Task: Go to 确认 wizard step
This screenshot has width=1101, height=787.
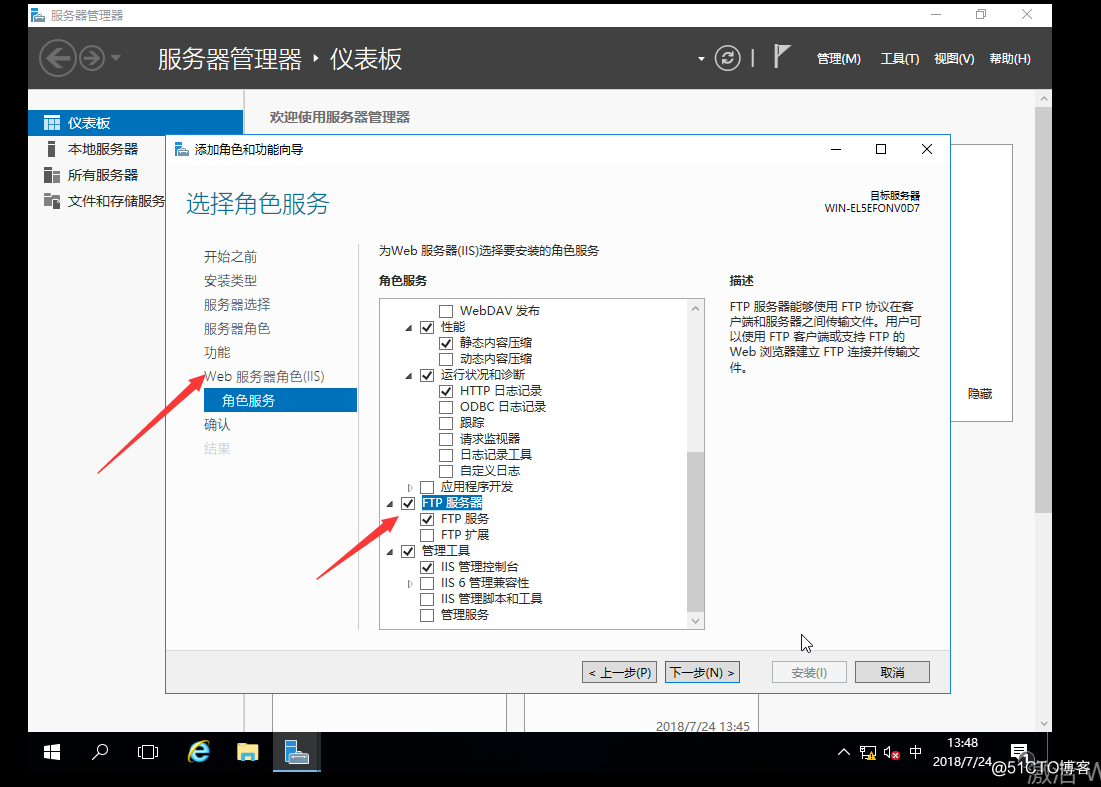Action: coord(217,425)
